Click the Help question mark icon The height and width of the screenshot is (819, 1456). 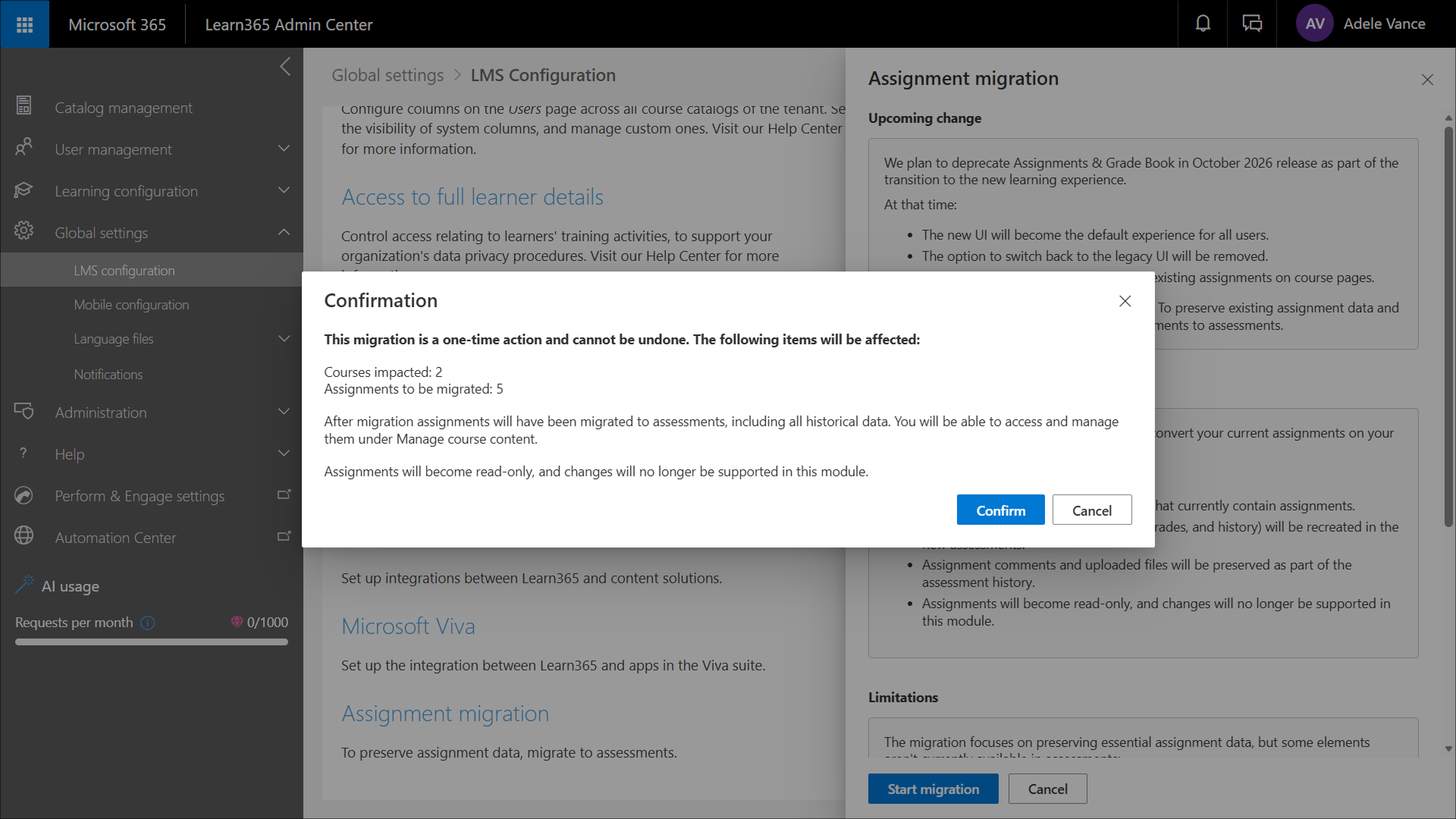24,453
